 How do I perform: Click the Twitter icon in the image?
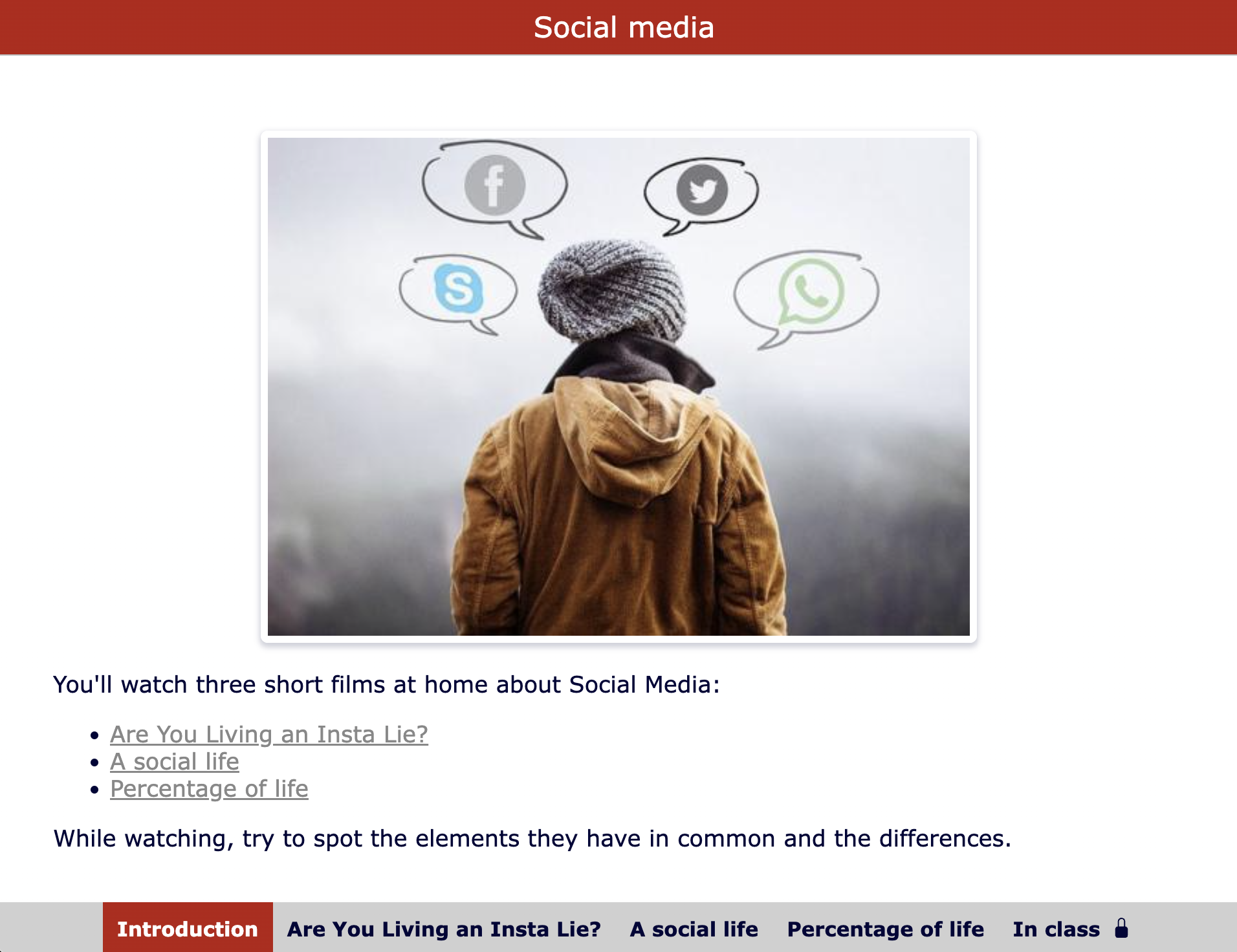(x=703, y=189)
